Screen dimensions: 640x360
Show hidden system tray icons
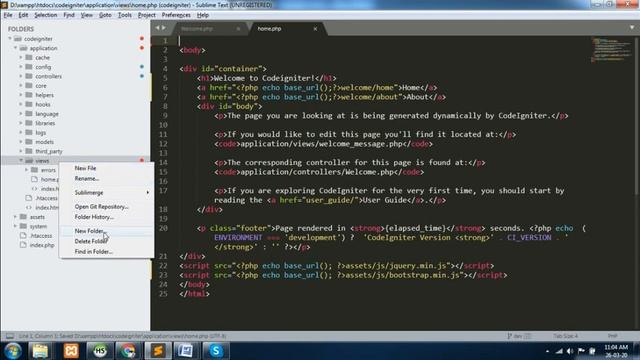(x=547, y=351)
